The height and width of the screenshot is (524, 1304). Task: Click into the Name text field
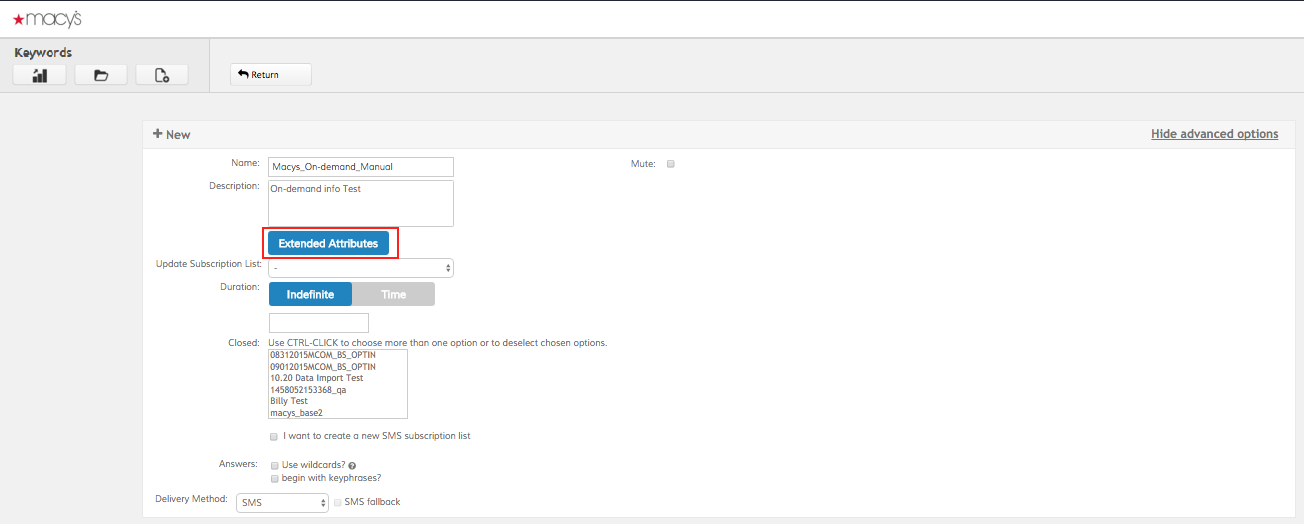pyautogui.click(x=360, y=167)
